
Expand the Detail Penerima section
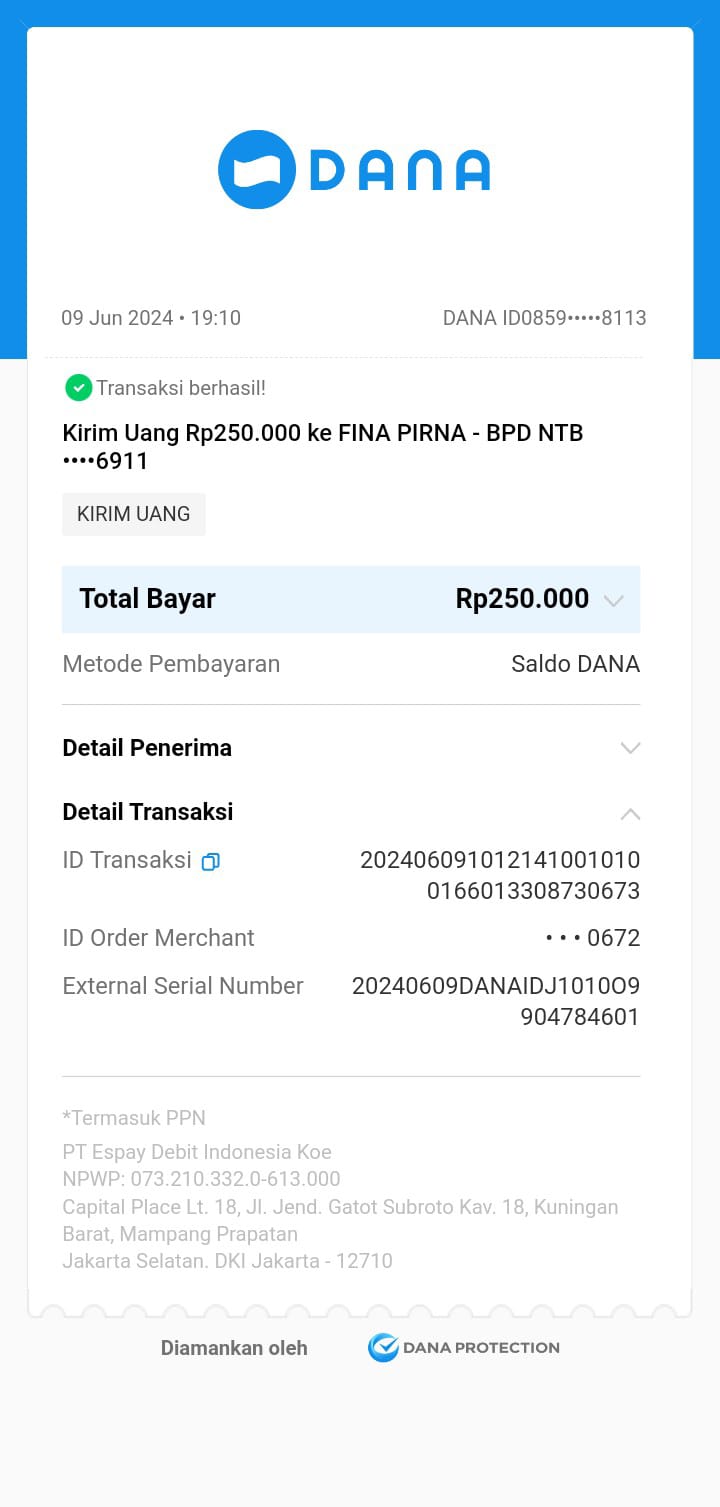(x=630, y=748)
